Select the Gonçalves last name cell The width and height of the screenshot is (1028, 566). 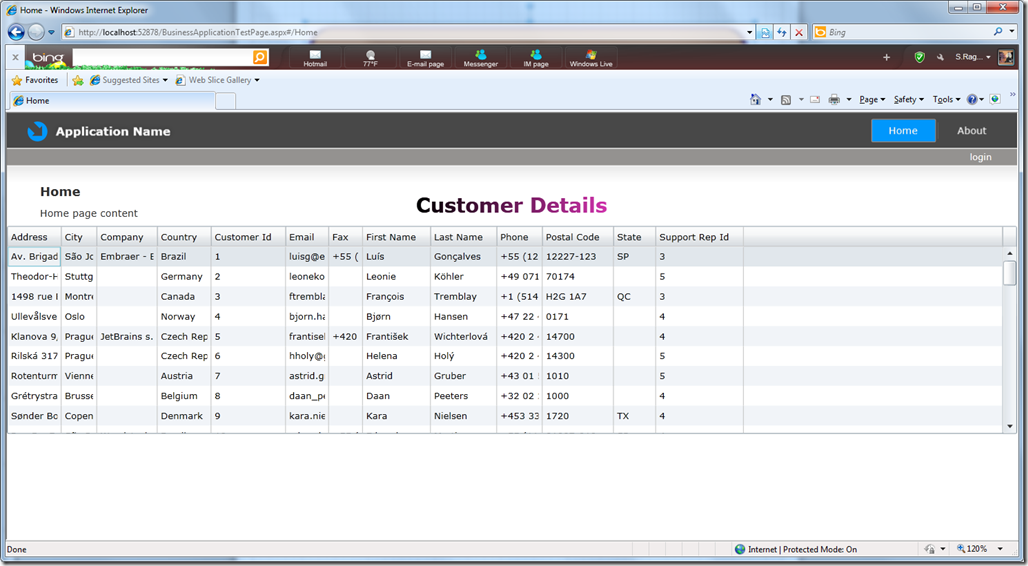(464, 256)
